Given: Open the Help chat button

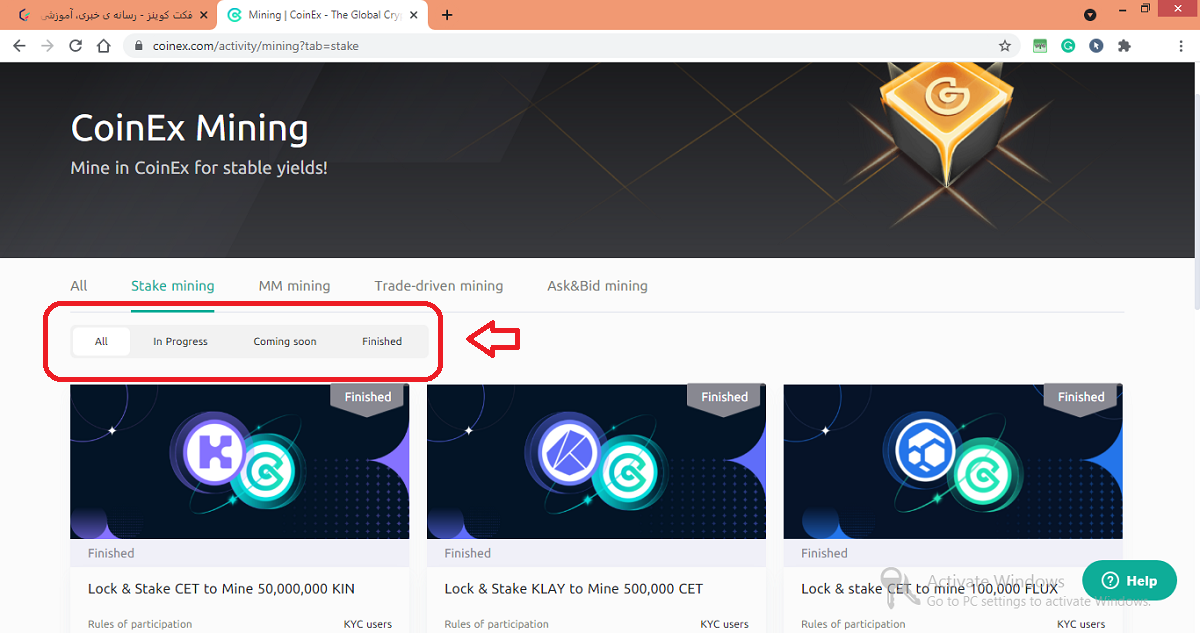Looking at the screenshot, I should point(1129,580).
